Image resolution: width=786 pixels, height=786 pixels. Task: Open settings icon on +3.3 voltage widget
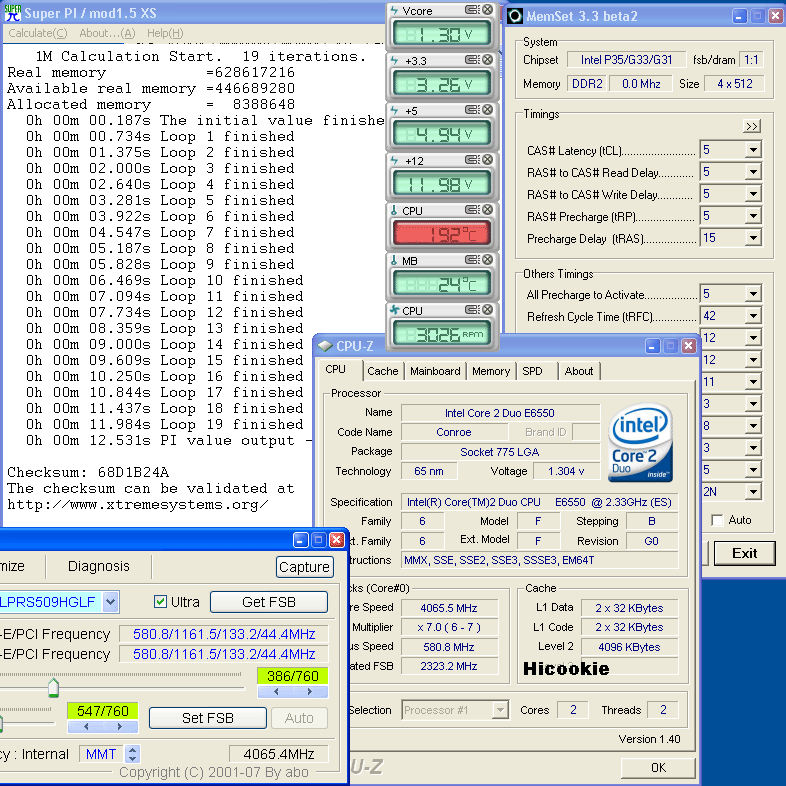[x=473, y=61]
